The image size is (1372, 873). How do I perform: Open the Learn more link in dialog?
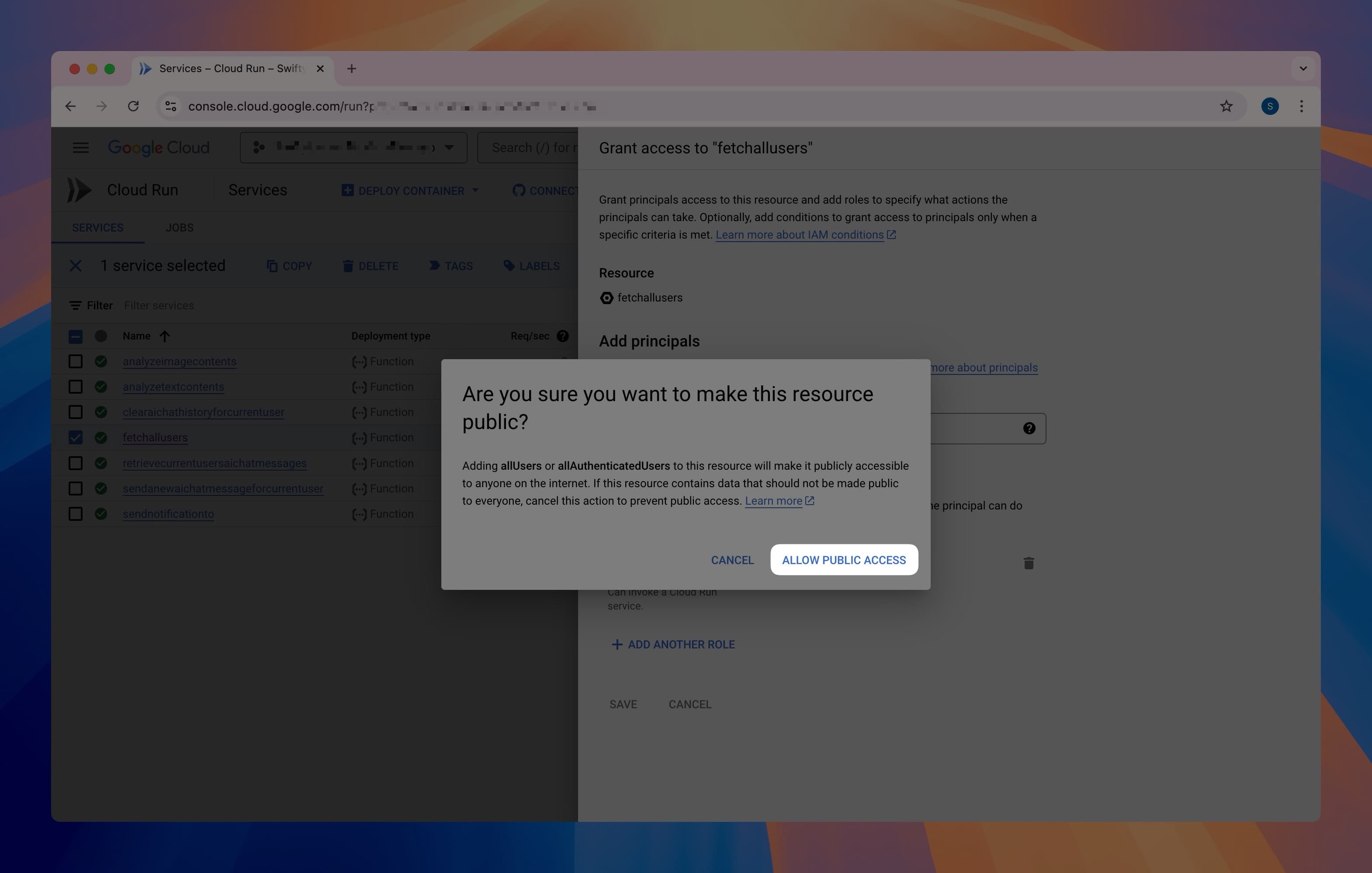780,501
